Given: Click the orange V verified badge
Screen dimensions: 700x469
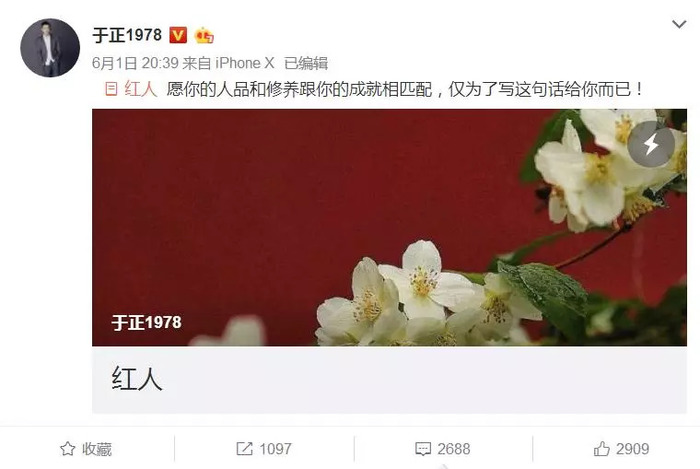Looking at the screenshot, I should point(178,35).
